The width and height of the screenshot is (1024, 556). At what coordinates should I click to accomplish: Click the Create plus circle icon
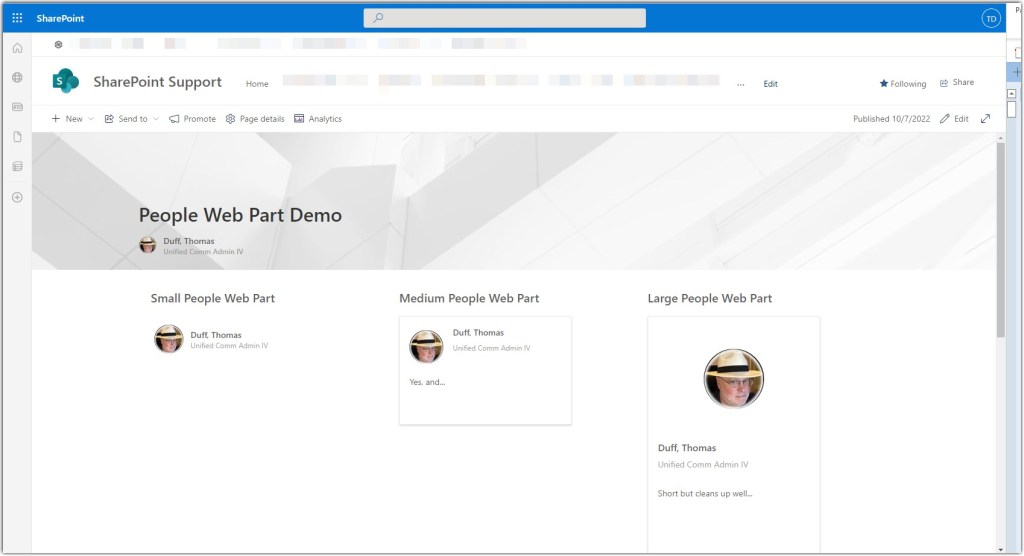tap(17, 197)
